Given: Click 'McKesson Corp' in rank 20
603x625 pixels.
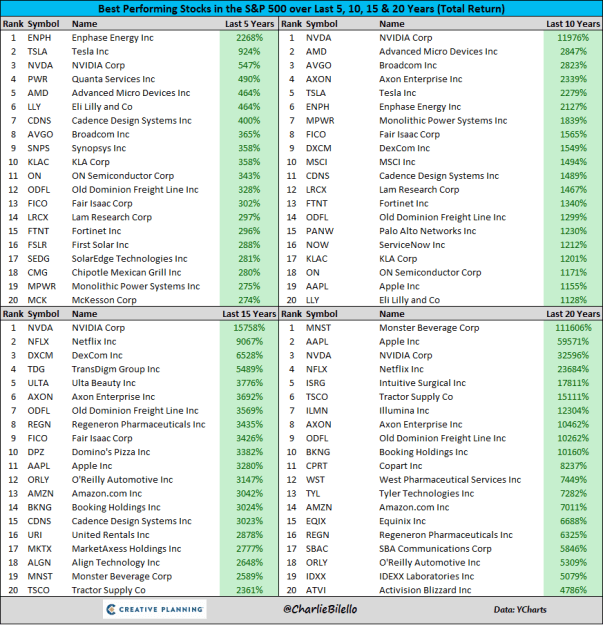Looking at the screenshot, I should 104,300.
